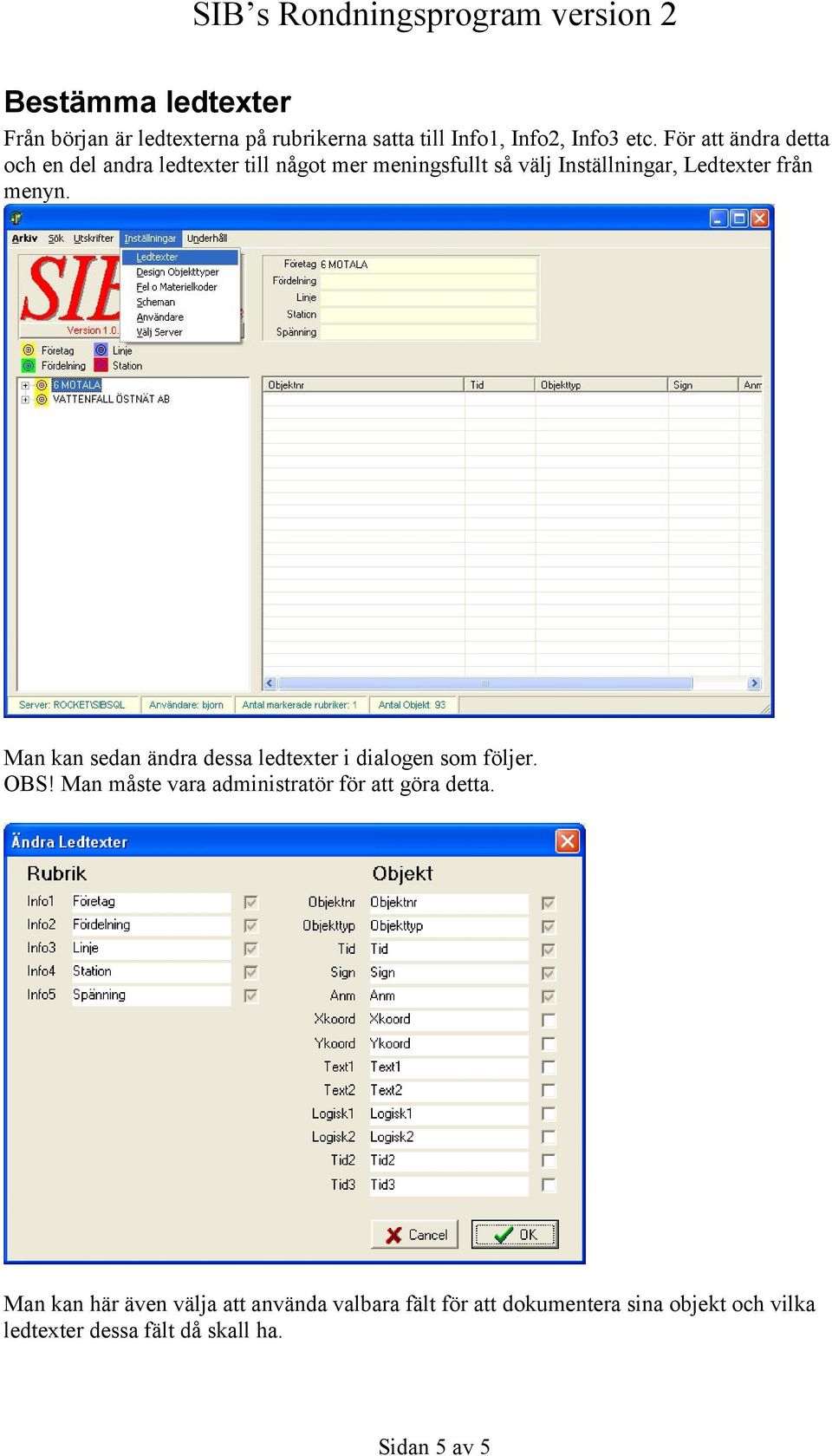Enable the Logisk1 checkbox
Viewport: 832px width, 1456px height.
(549, 1114)
